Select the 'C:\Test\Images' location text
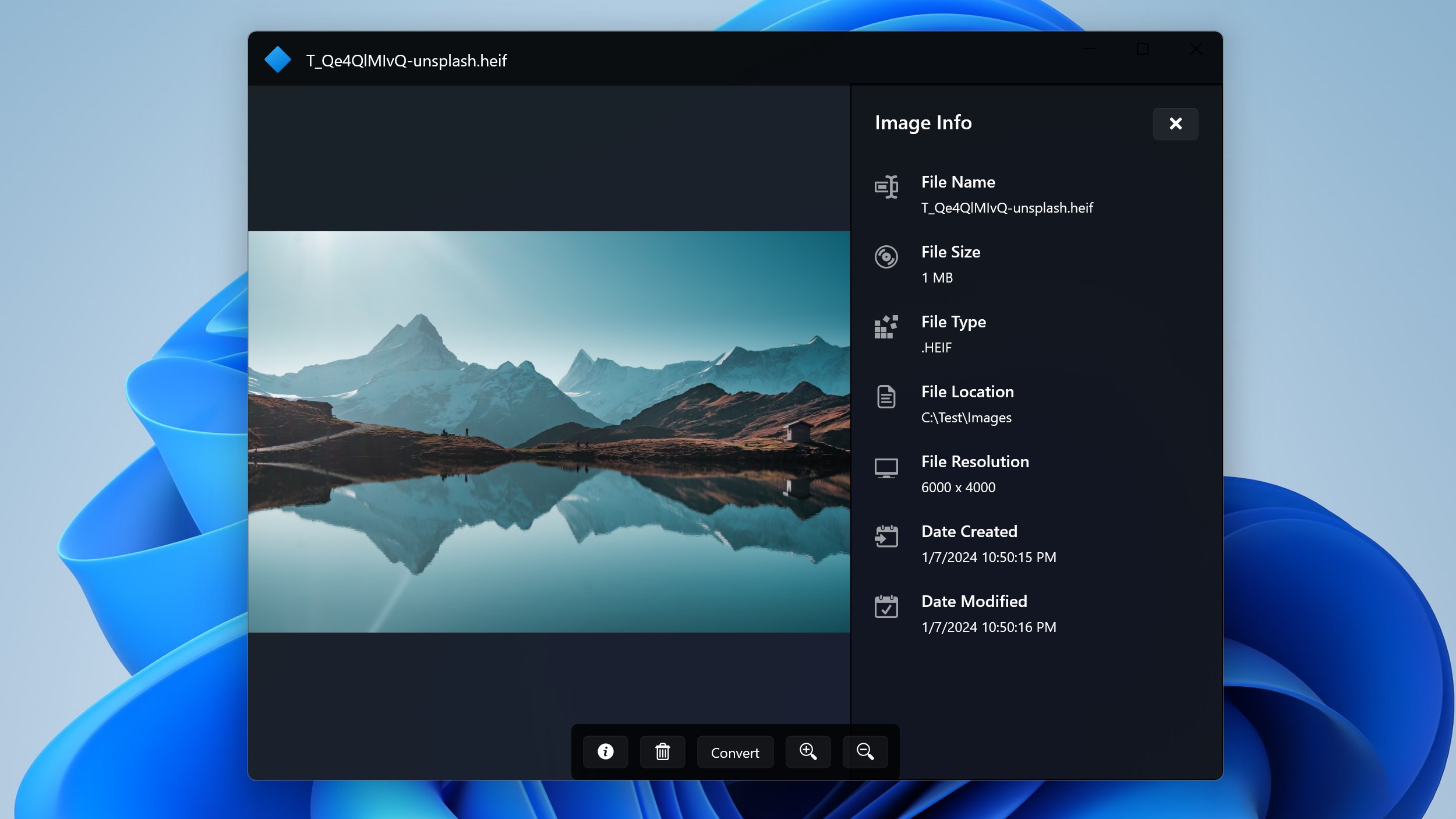The image size is (1456, 819). pyautogui.click(x=966, y=418)
